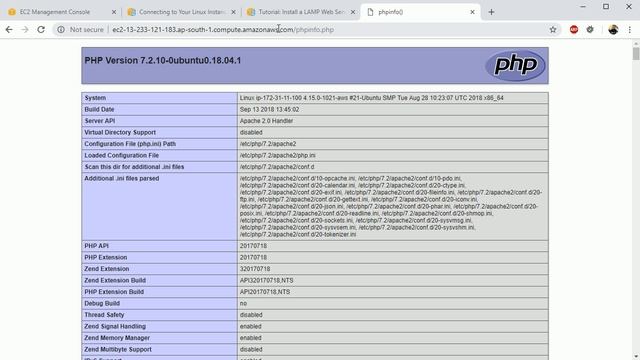
Task: Click the Zend Memory Manager label
Action: tap(117, 338)
